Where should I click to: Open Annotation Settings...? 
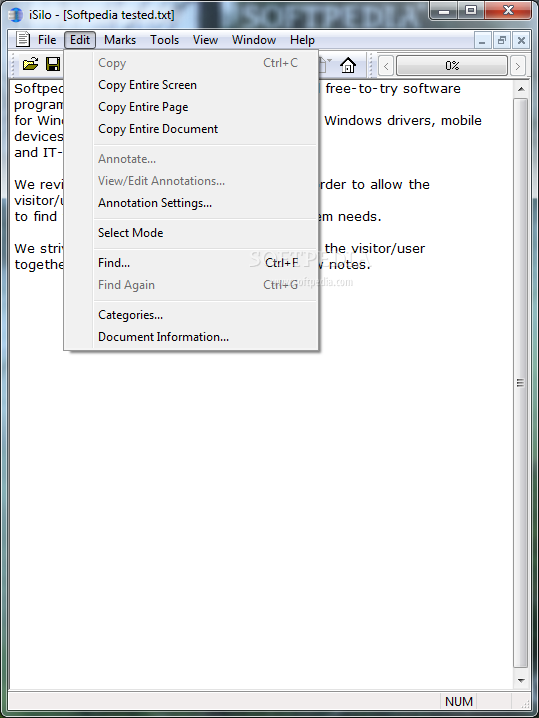pyautogui.click(x=191, y=203)
